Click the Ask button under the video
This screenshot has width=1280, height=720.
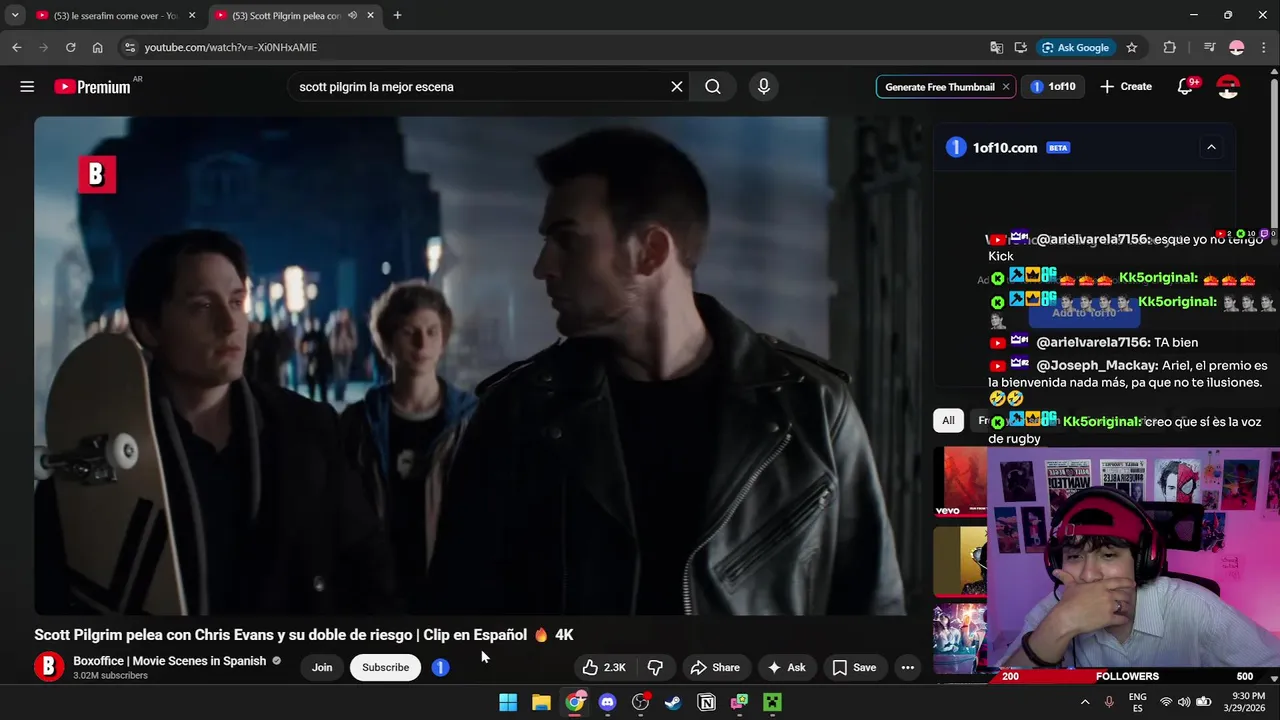tap(786, 667)
